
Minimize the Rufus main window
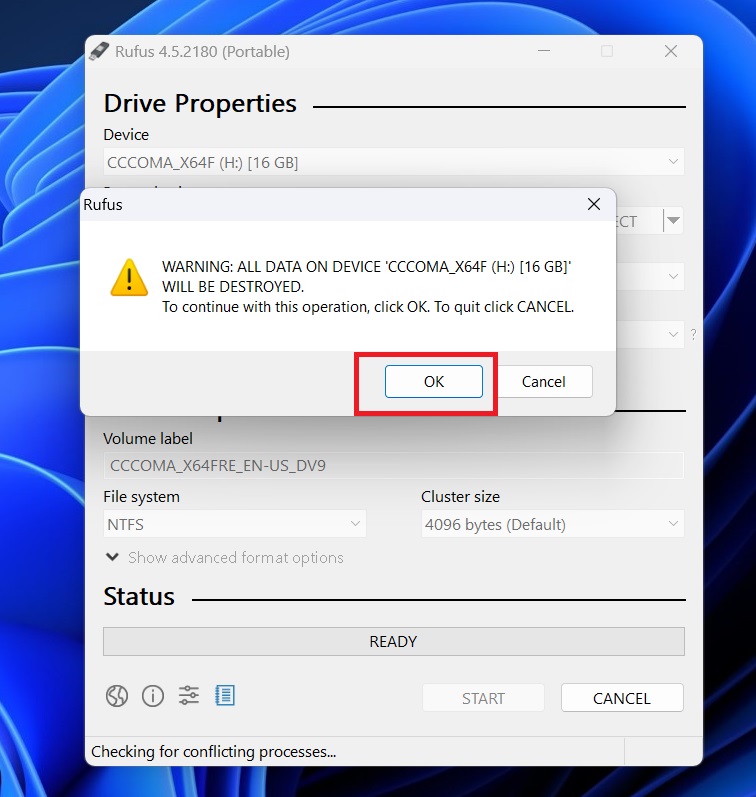click(x=544, y=51)
